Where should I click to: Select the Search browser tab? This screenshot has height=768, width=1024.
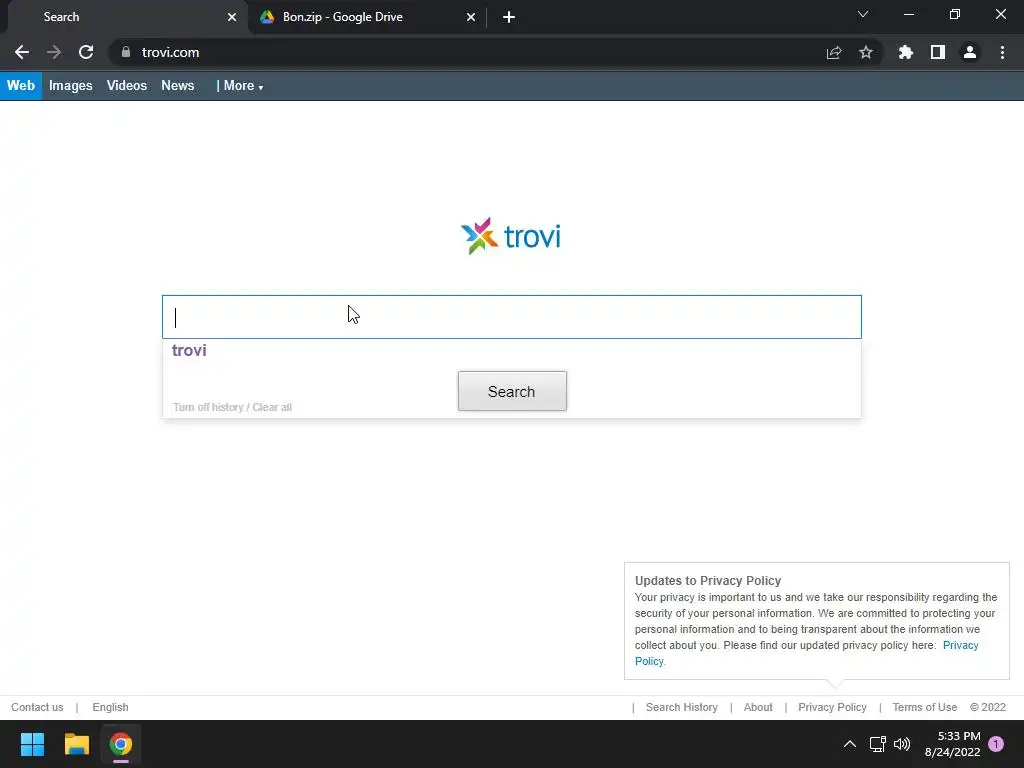127,17
